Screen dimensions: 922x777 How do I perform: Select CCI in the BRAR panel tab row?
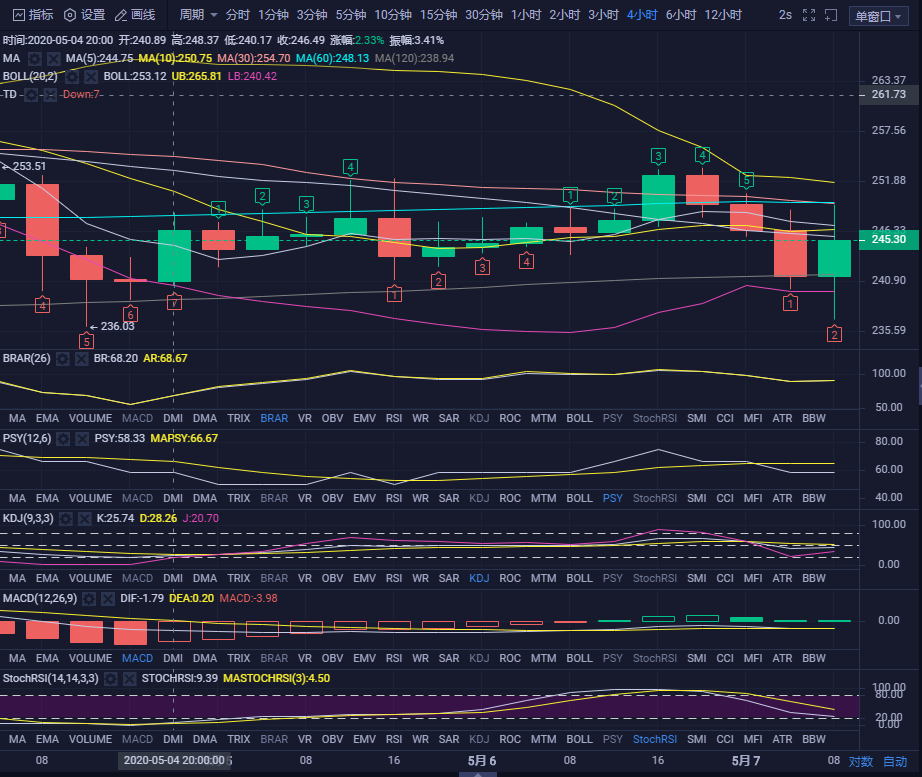pos(725,418)
